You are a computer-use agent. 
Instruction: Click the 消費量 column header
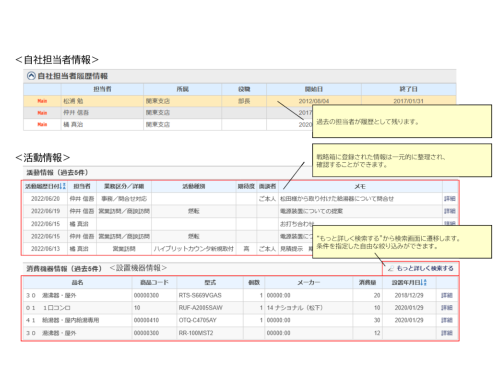coord(367,282)
